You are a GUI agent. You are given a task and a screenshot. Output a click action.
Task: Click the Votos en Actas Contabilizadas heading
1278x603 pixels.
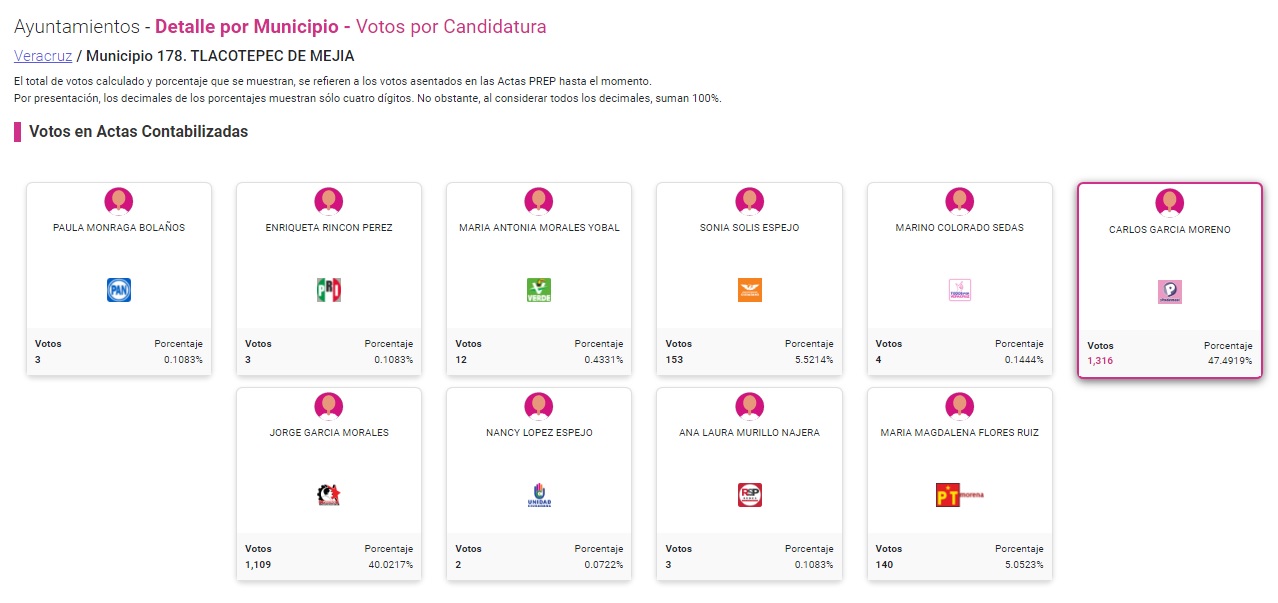pyautogui.click(x=138, y=132)
